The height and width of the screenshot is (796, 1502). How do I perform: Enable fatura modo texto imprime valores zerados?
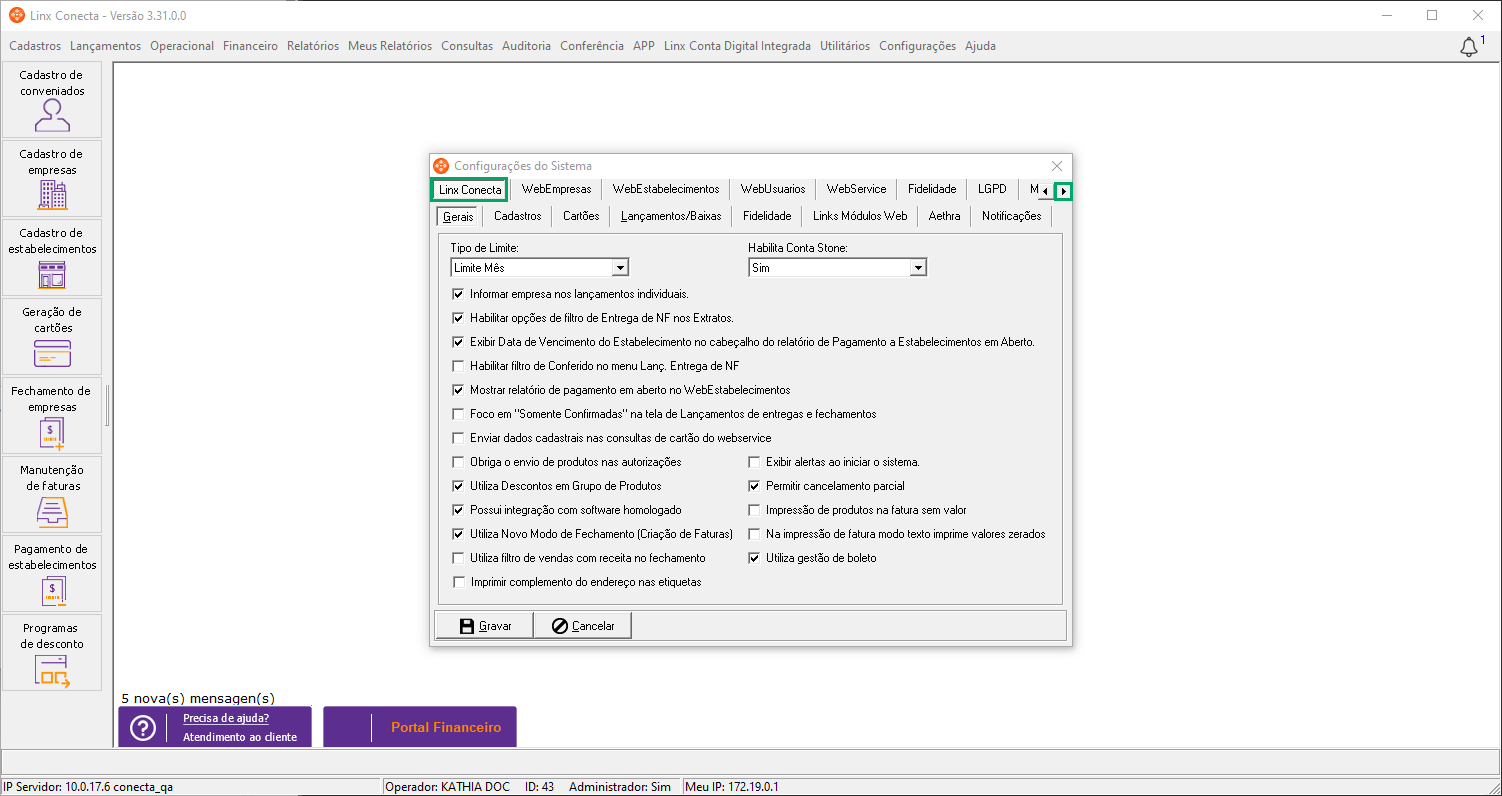[x=754, y=534]
